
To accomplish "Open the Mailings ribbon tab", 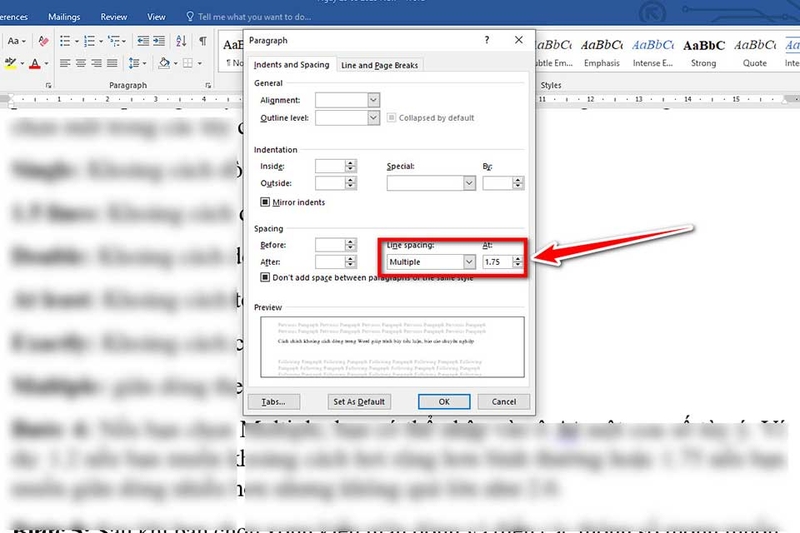I will (x=64, y=17).
